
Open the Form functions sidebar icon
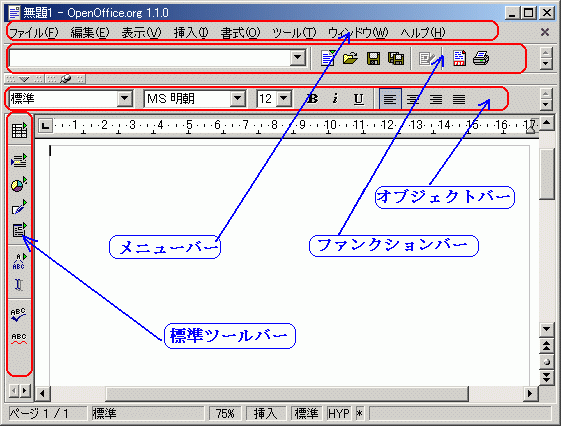point(19,230)
